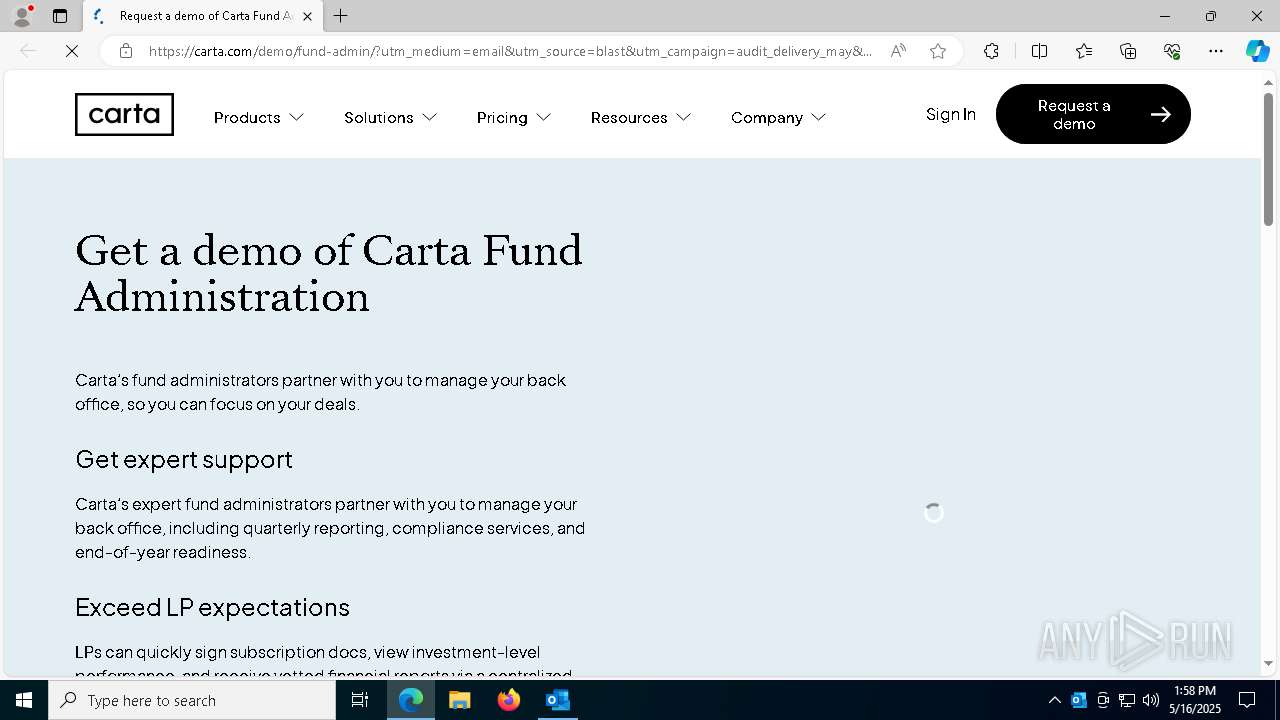This screenshot has width=1280, height=720.
Task: Open network status tray icon
Action: click(1126, 700)
